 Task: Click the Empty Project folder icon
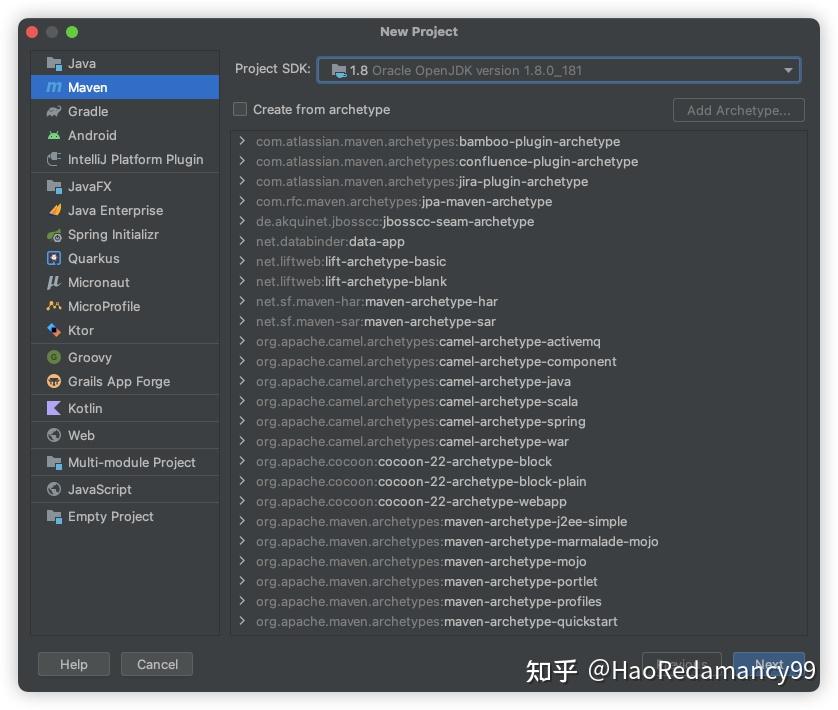[54, 516]
